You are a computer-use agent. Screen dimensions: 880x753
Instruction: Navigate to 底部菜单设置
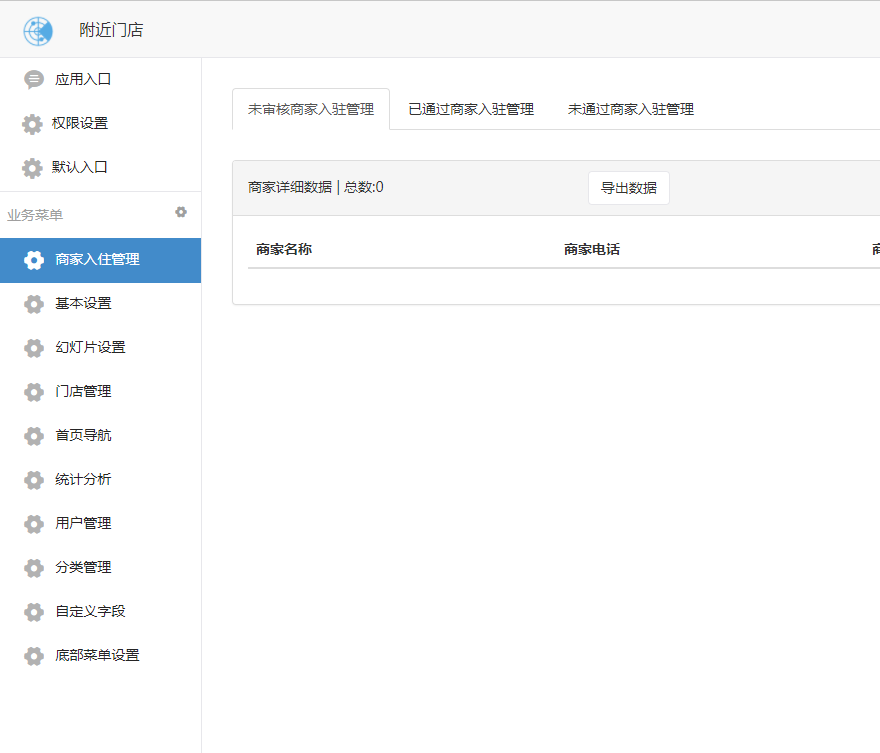tap(97, 656)
